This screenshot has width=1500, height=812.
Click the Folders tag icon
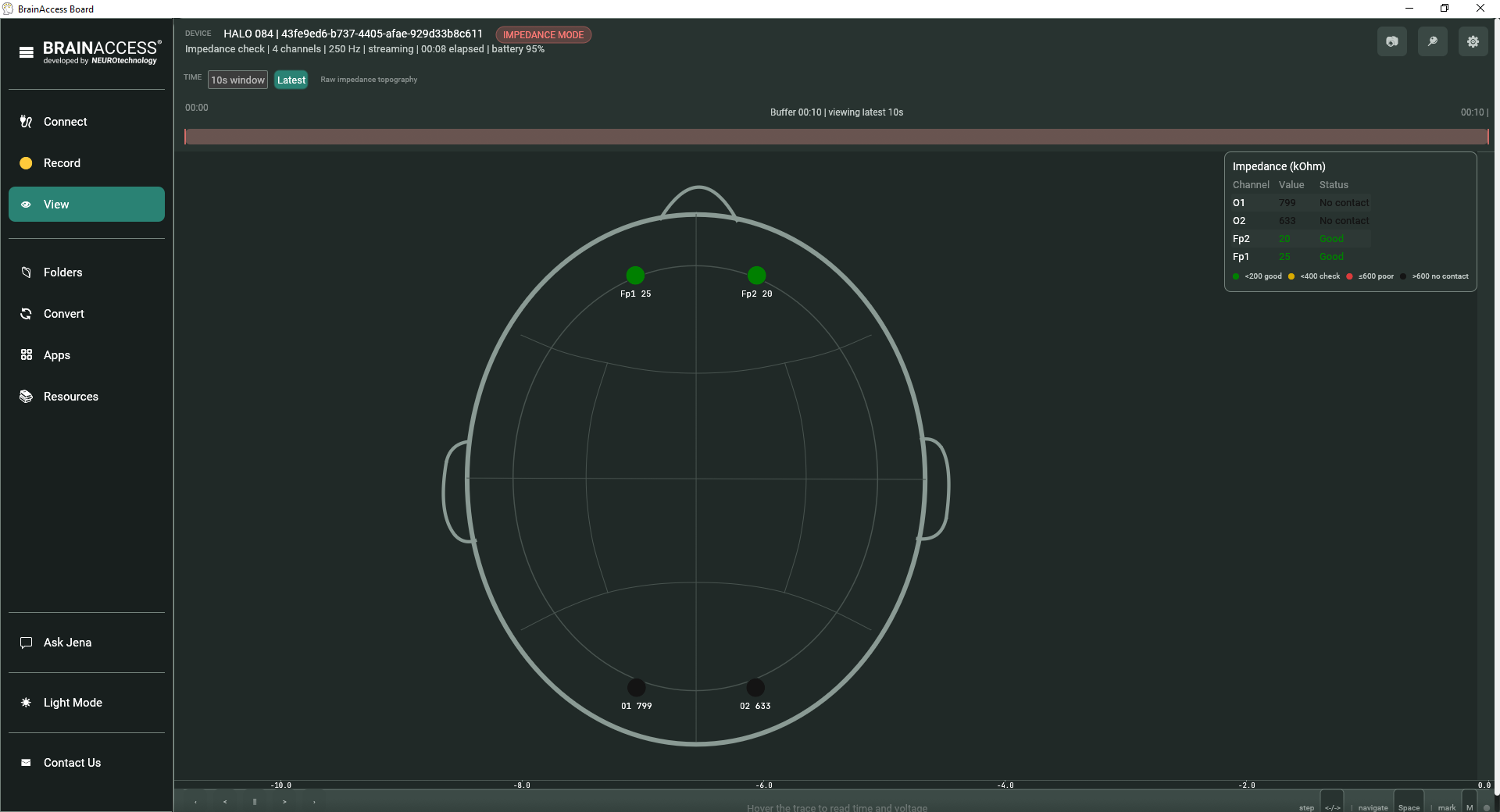(26, 272)
